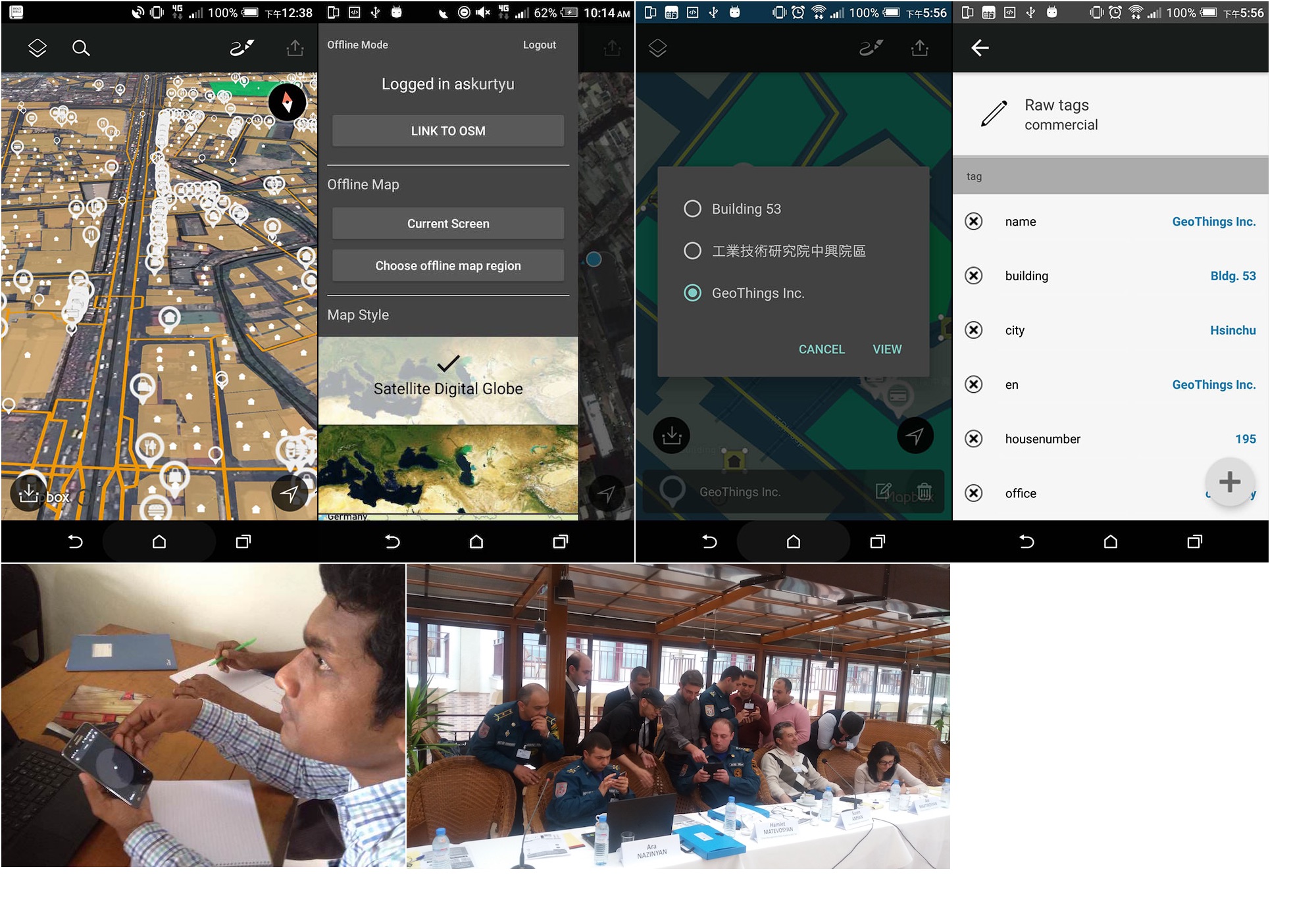1316x921 pixels.
Task: Tap VIEW to open the selected feature
Action: 887,349
